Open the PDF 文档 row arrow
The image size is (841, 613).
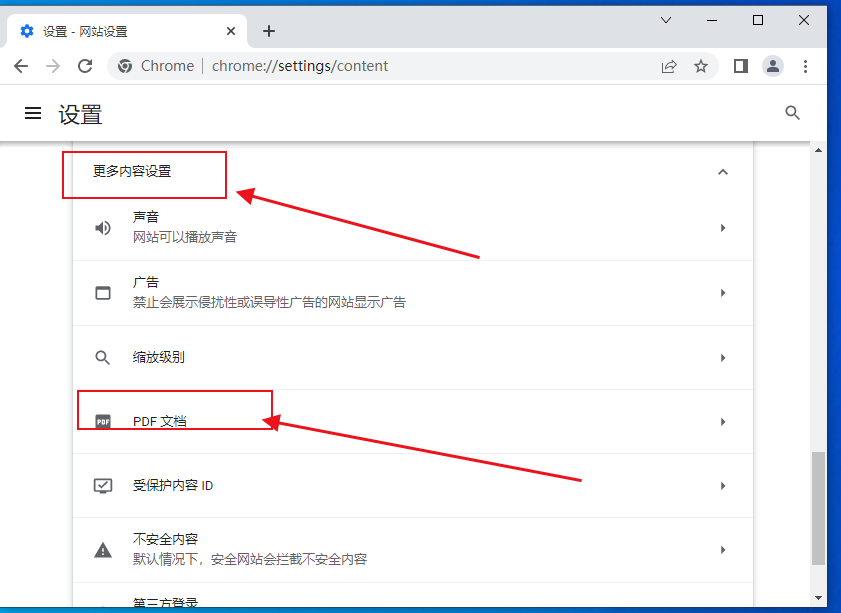pos(723,422)
